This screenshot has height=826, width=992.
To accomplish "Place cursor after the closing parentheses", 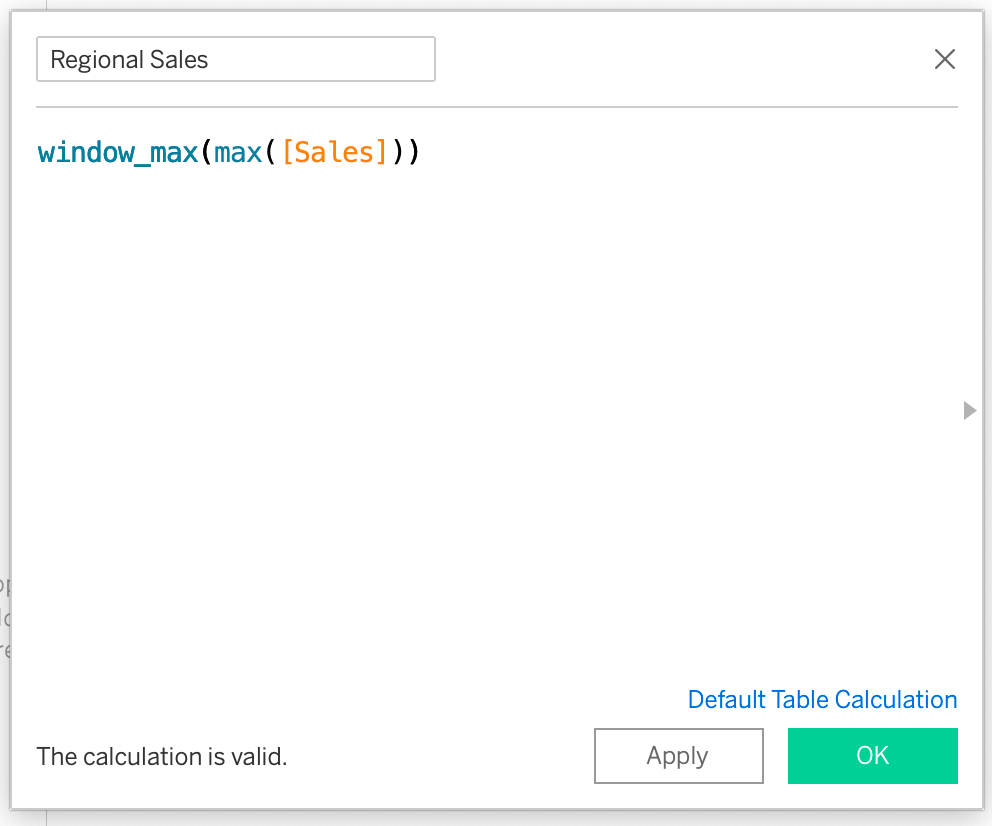I will [x=421, y=153].
